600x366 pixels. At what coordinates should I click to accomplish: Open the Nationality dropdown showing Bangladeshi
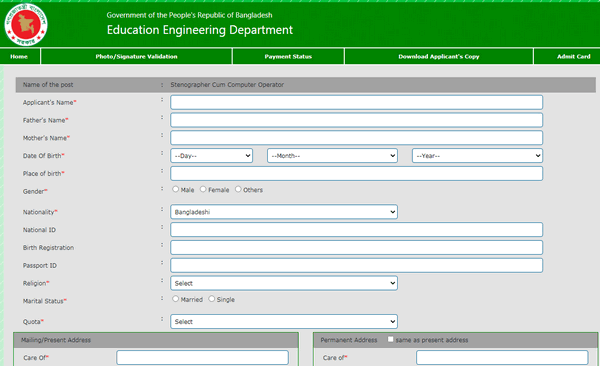coord(284,212)
